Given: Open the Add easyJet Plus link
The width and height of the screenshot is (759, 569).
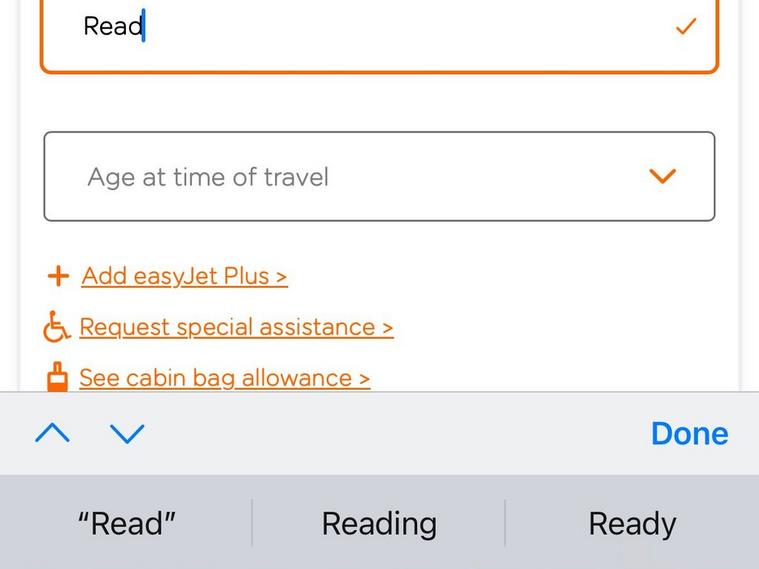Looking at the screenshot, I should point(177,276).
